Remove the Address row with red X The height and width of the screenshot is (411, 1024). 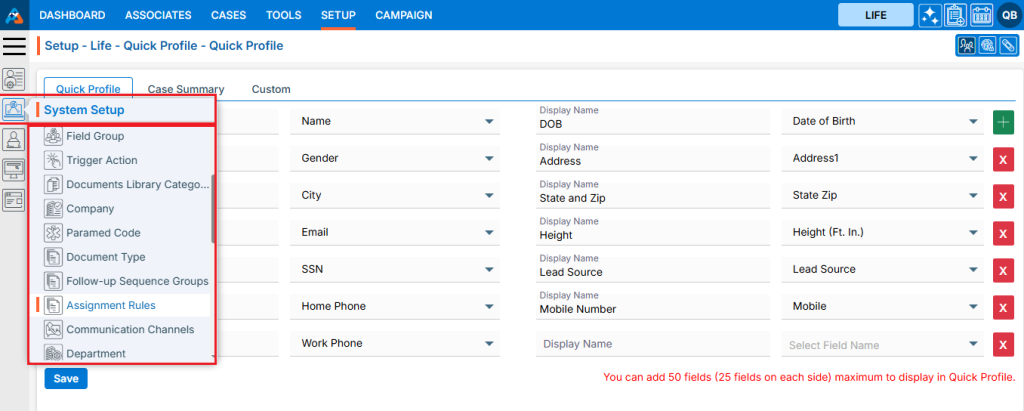click(1002, 159)
